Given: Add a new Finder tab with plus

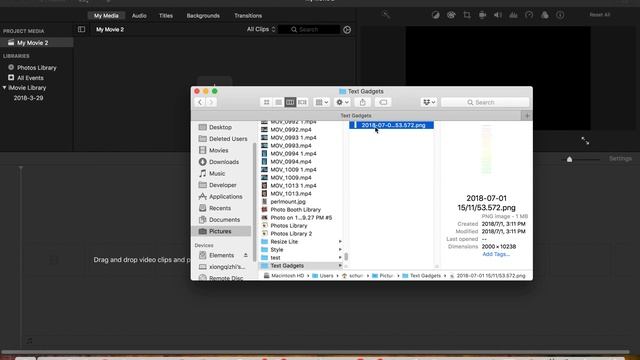Looking at the screenshot, I should coord(527,116).
